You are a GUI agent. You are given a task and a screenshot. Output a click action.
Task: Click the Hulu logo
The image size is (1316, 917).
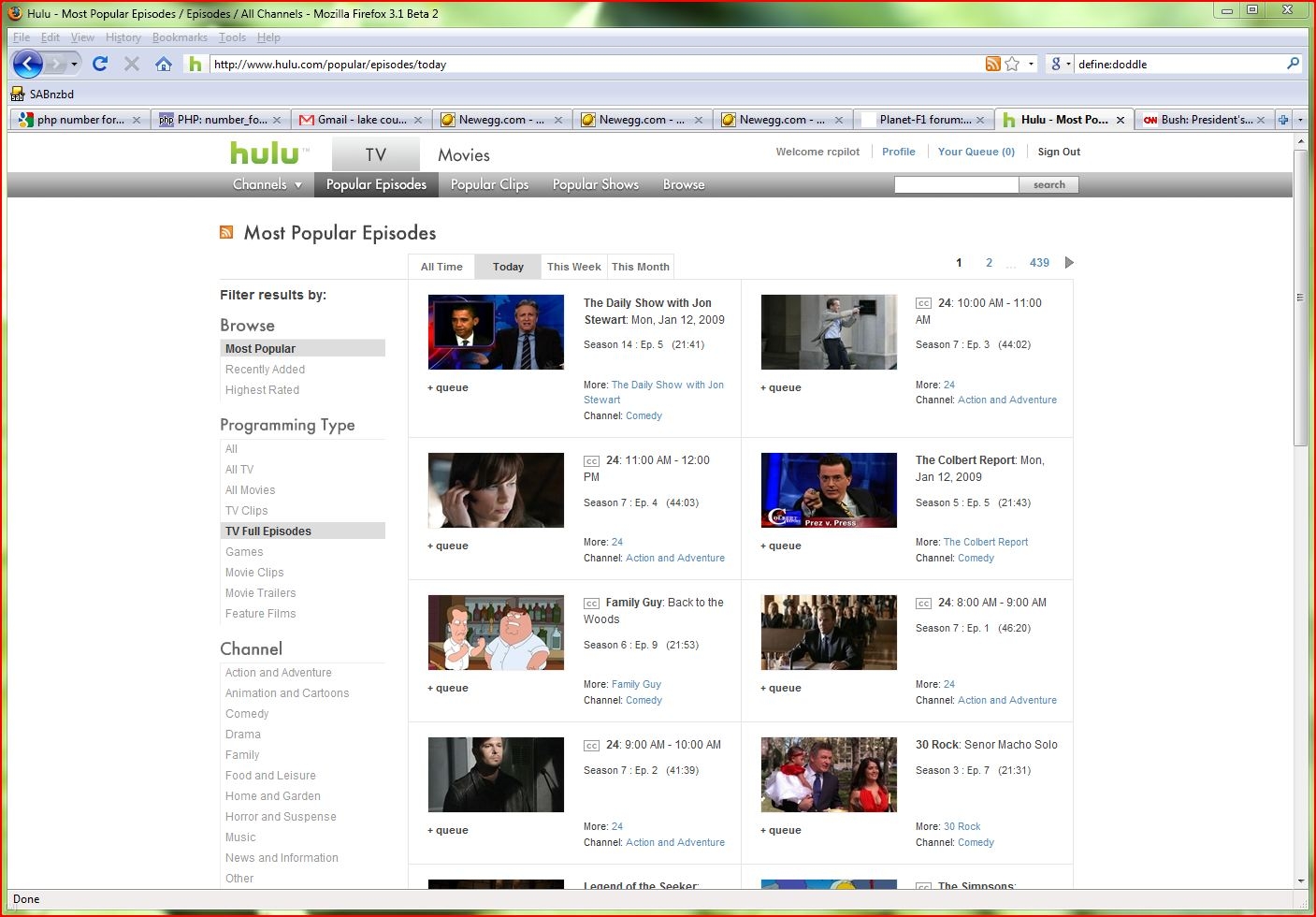coord(265,153)
